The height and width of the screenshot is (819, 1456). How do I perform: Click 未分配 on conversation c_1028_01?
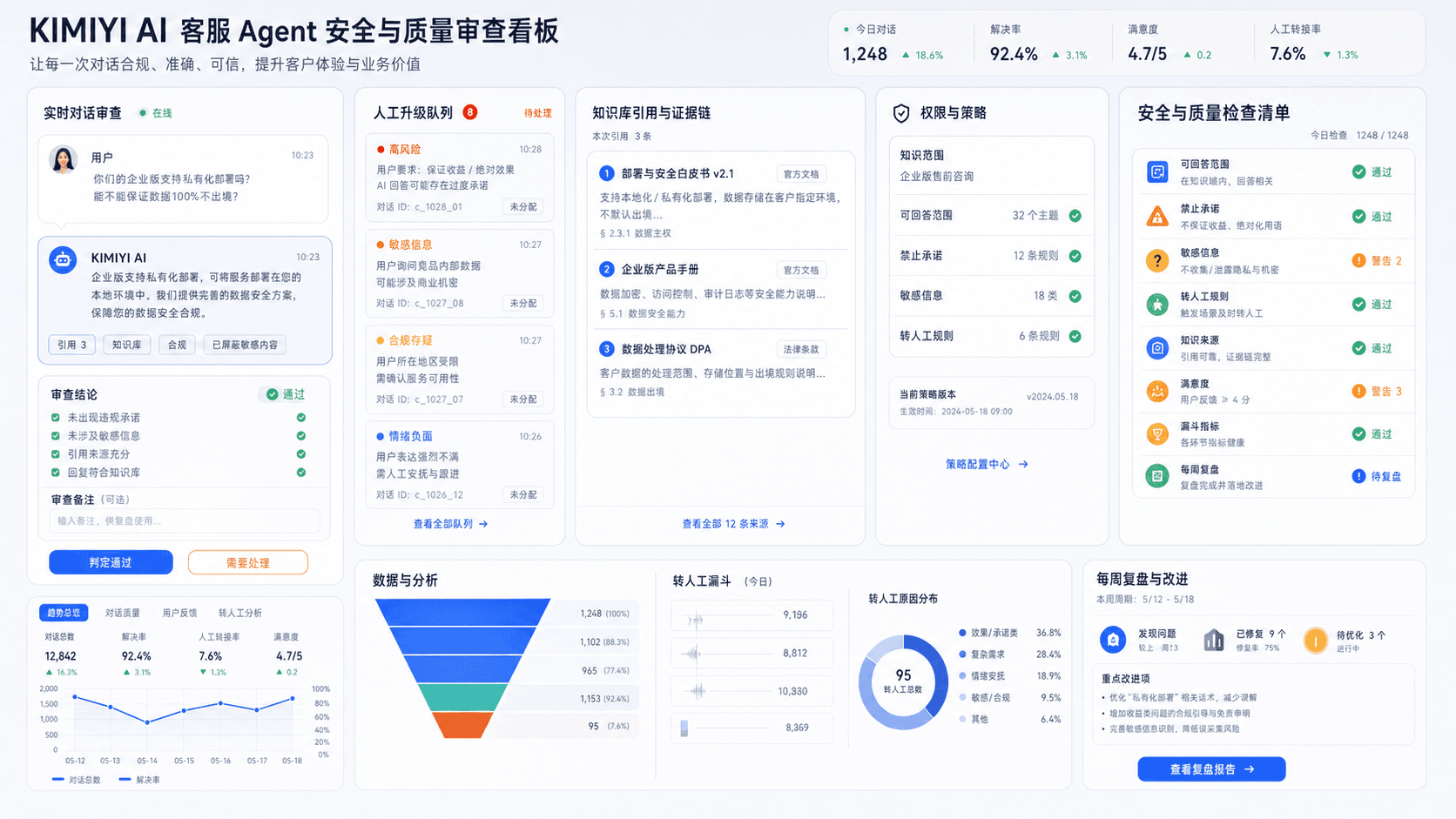(x=523, y=207)
